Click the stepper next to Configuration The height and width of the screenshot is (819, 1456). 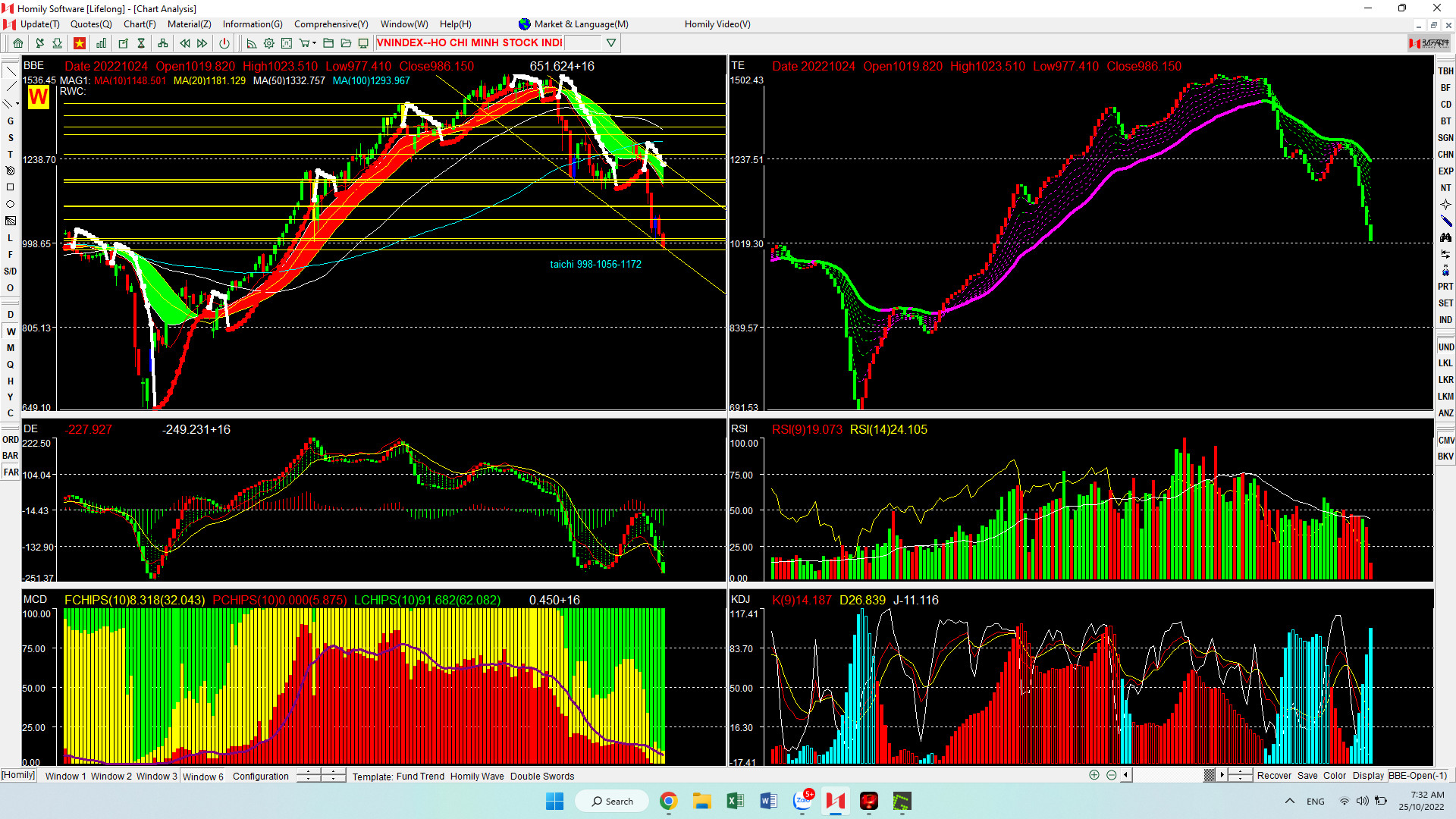(x=309, y=775)
